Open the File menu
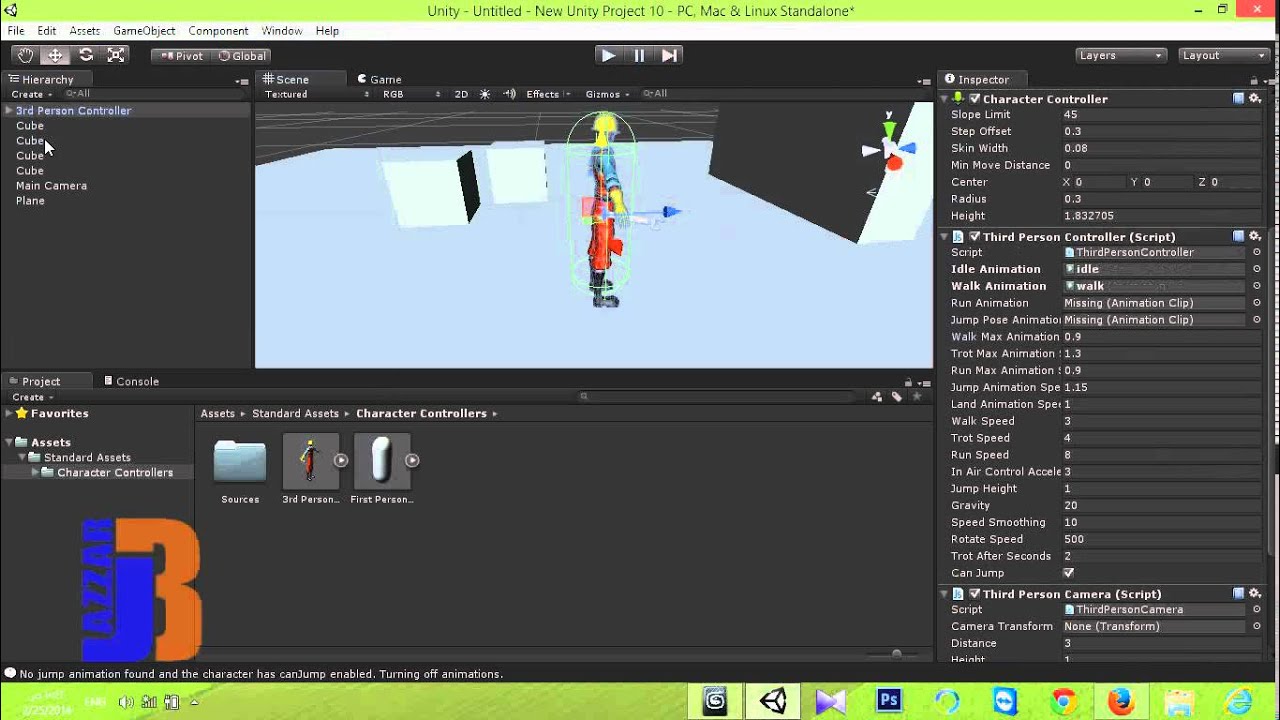Viewport: 1280px width, 720px height. [16, 31]
